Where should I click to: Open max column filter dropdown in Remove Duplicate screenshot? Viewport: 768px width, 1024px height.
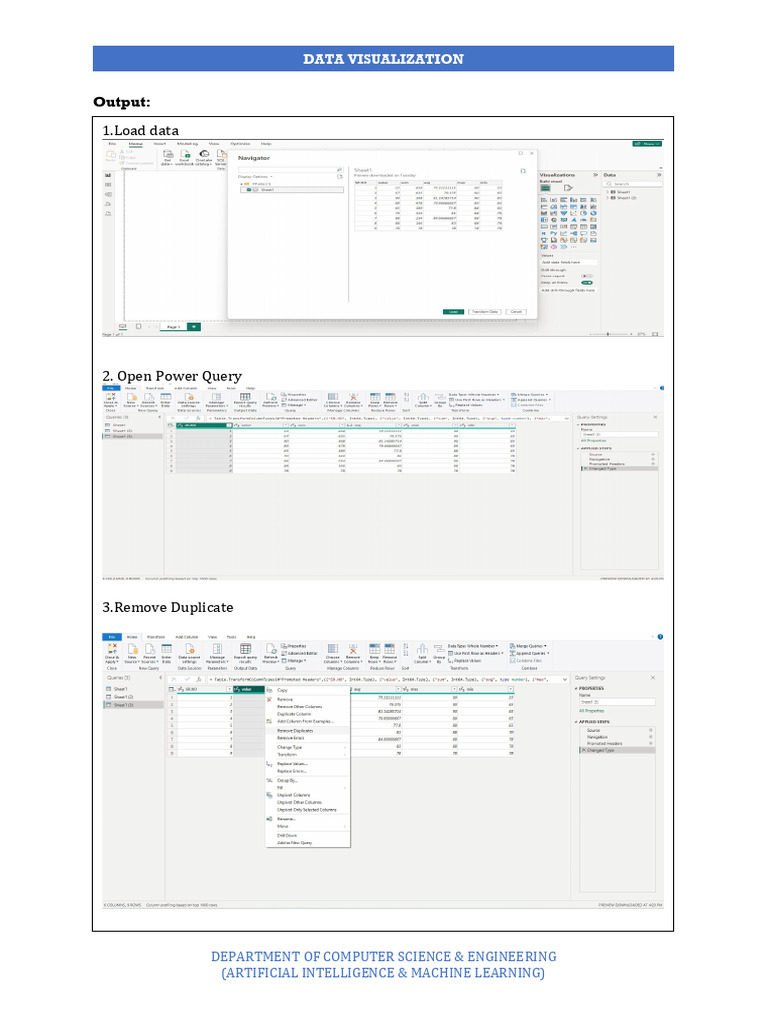point(454,689)
